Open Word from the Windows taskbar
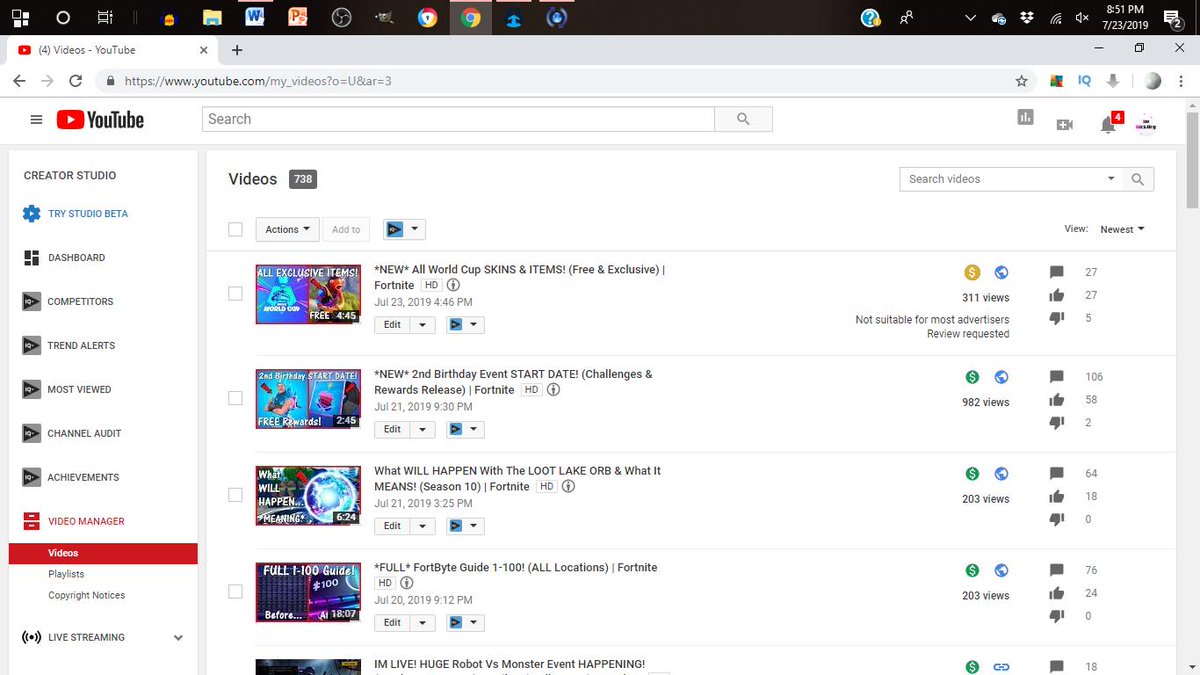Image resolution: width=1200 pixels, height=675 pixels. point(254,17)
